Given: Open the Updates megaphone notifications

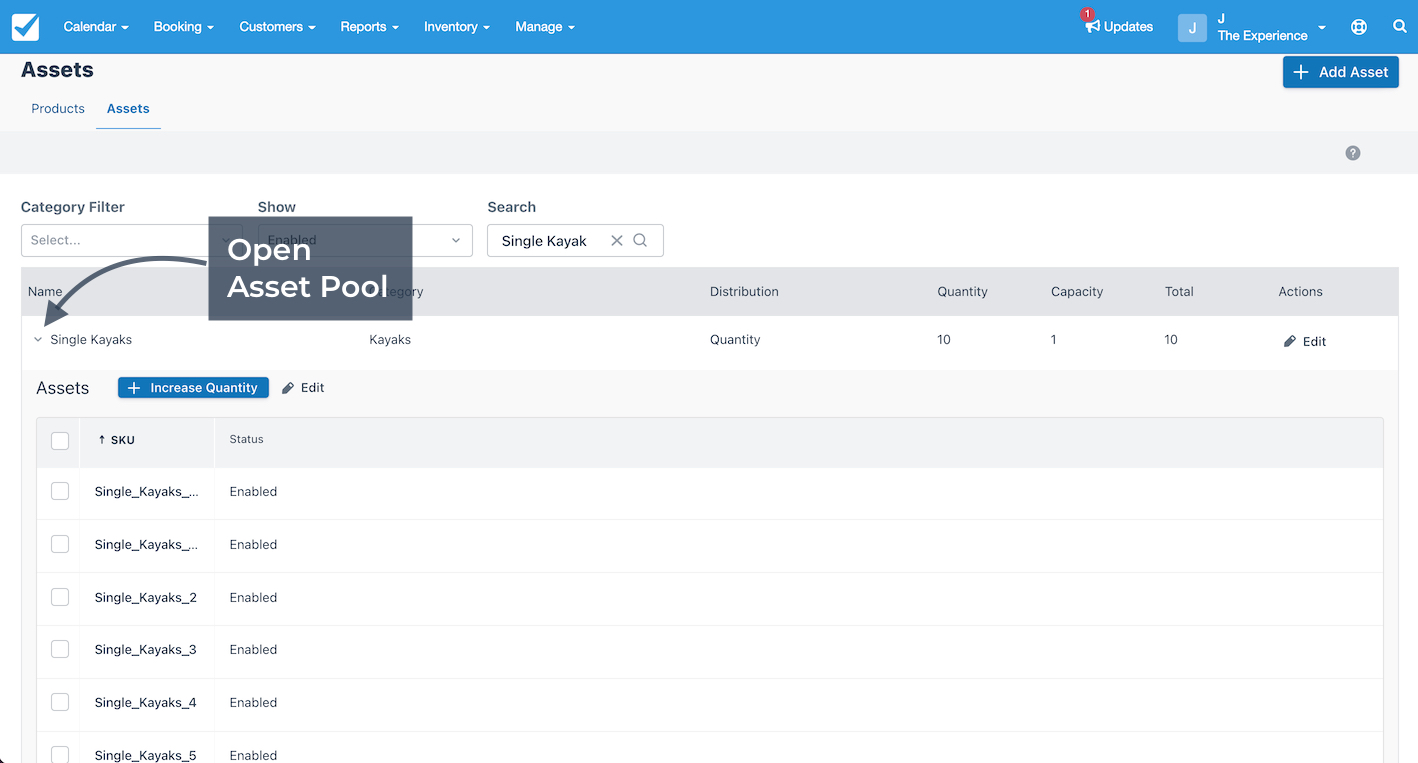Looking at the screenshot, I should 1119,27.
